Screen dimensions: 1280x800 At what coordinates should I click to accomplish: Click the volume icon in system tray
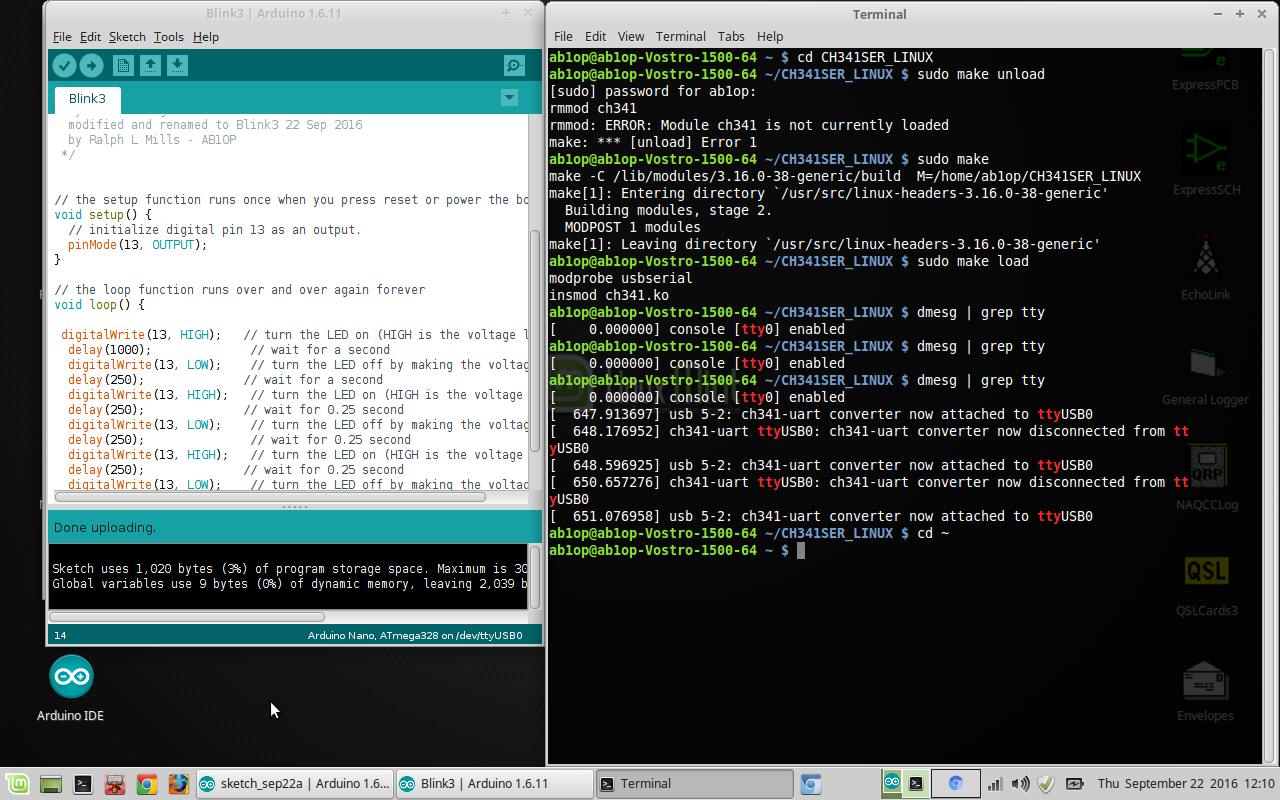coord(1020,784)
